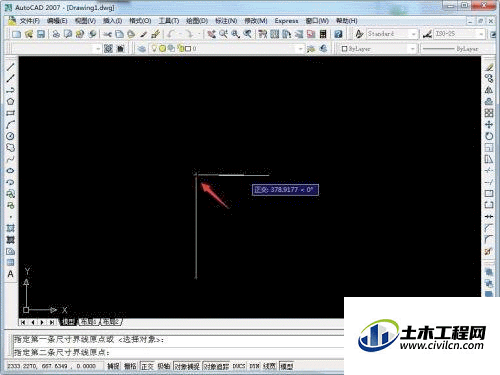Click the command line input area
This screenshot has width=500, height=375.
[178, 352]
